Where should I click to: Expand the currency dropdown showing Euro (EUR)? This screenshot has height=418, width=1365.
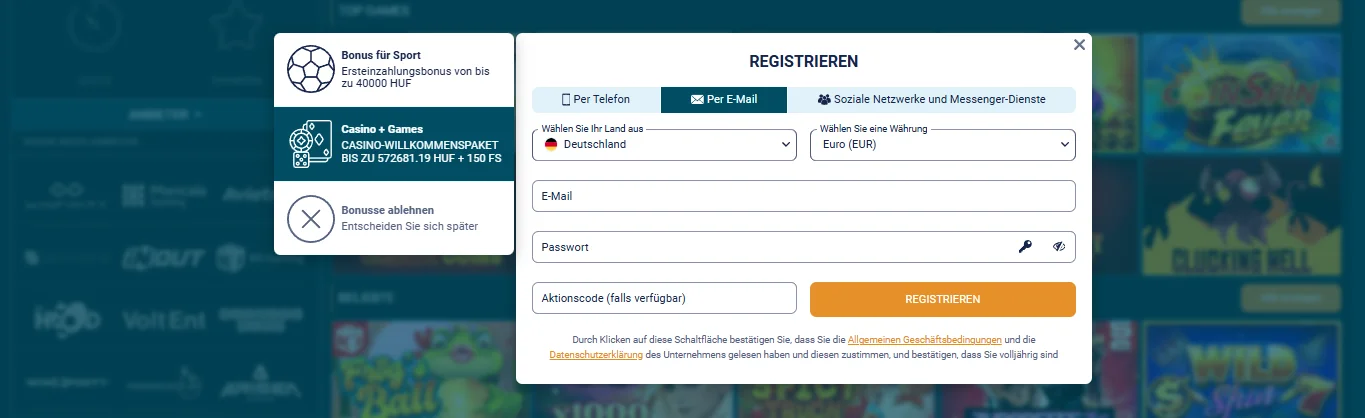pos(942,145)
